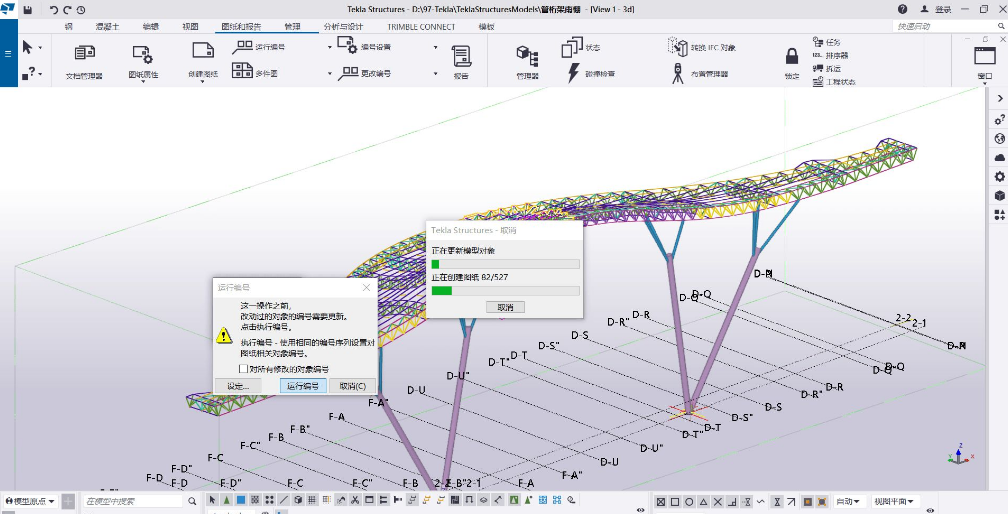Toggle the snap to midpoints triangle switch
Screen dimensions: 1008x514
pyautogui.click(x=703, y=501)
